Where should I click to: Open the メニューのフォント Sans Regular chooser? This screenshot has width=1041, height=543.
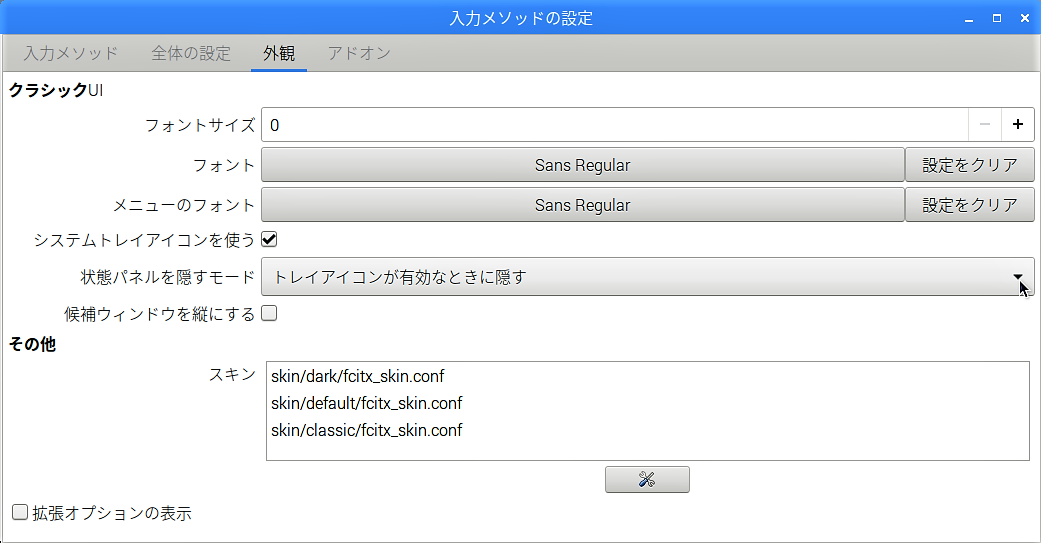[582, 205]
